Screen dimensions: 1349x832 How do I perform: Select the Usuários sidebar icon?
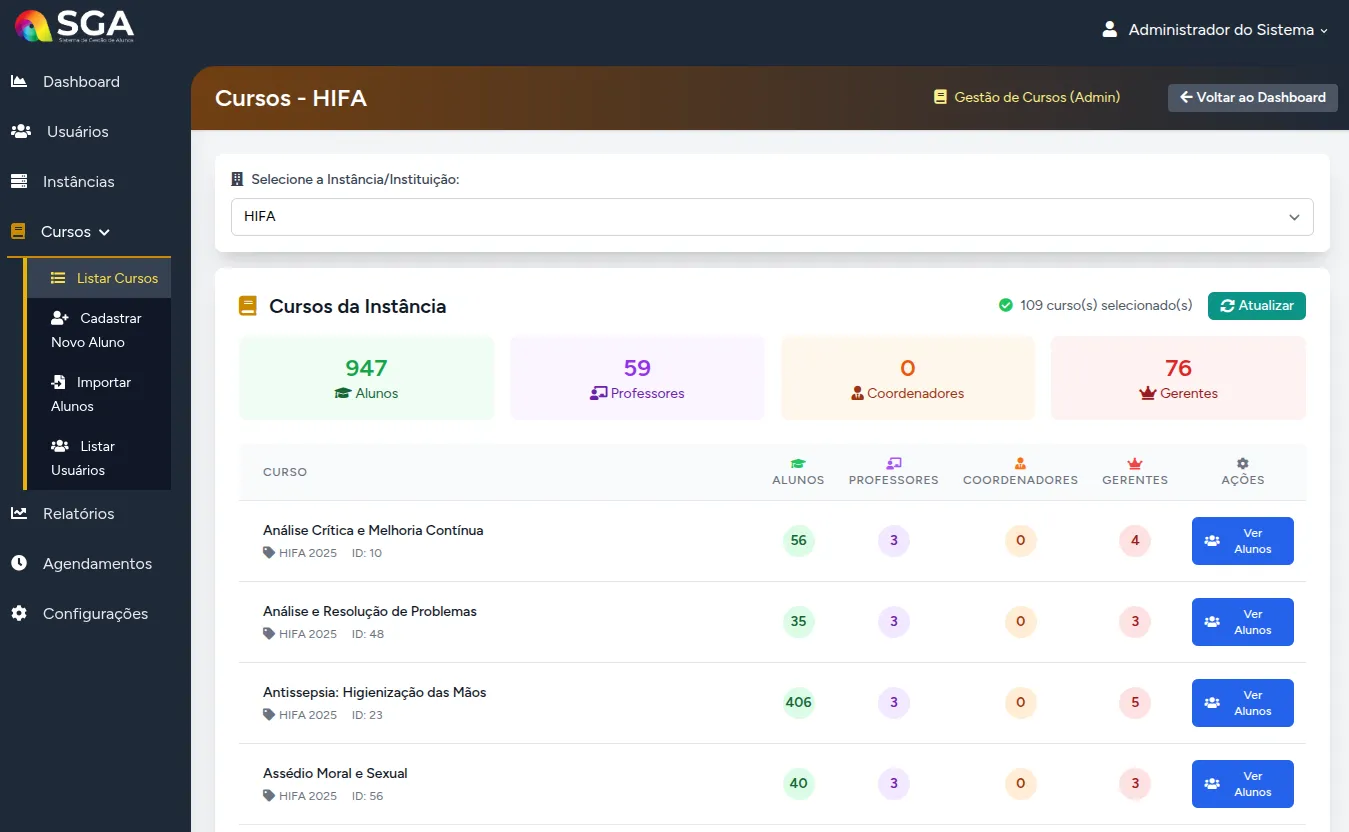coord(19,131)
